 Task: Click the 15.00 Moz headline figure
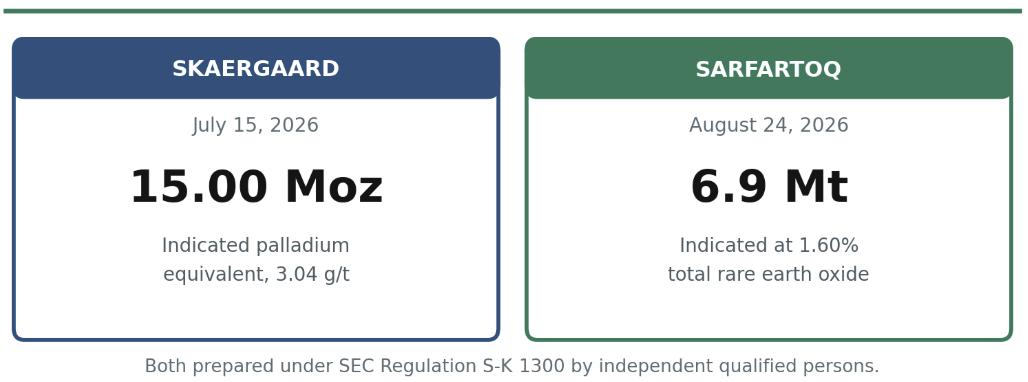coord(256,187)
